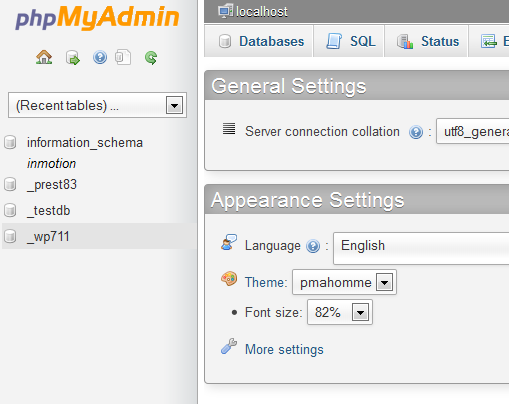The width and height of the screenshot is (509, 404).
Task: Open the Recent tables dropdown
Action: 97,105
